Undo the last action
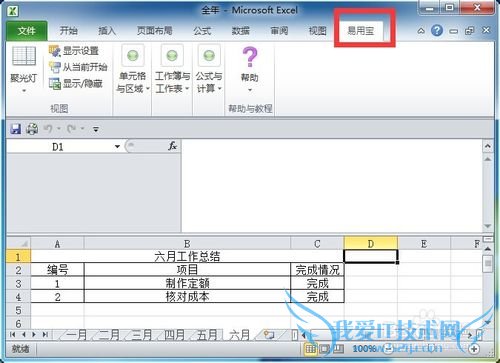Screen dimensions: 500x363 click(48, 129)
